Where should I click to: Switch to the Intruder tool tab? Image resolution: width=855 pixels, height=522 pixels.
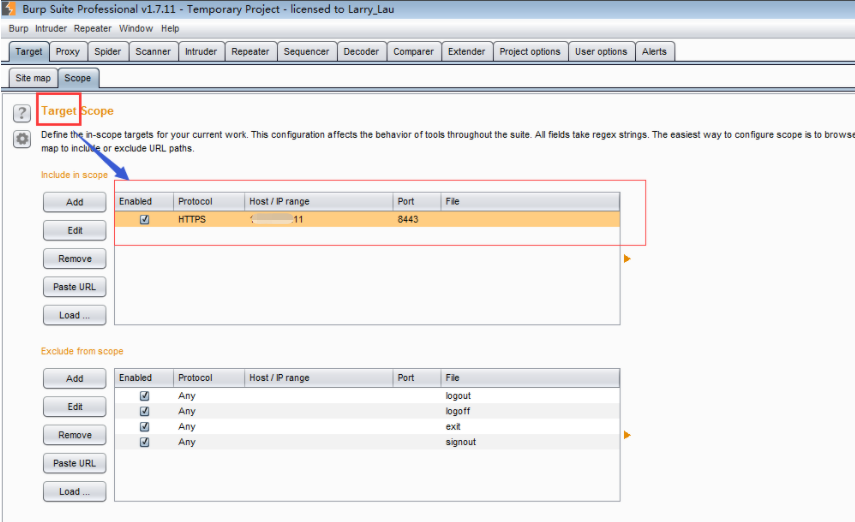pyautogui.click(x=201, y=52)
